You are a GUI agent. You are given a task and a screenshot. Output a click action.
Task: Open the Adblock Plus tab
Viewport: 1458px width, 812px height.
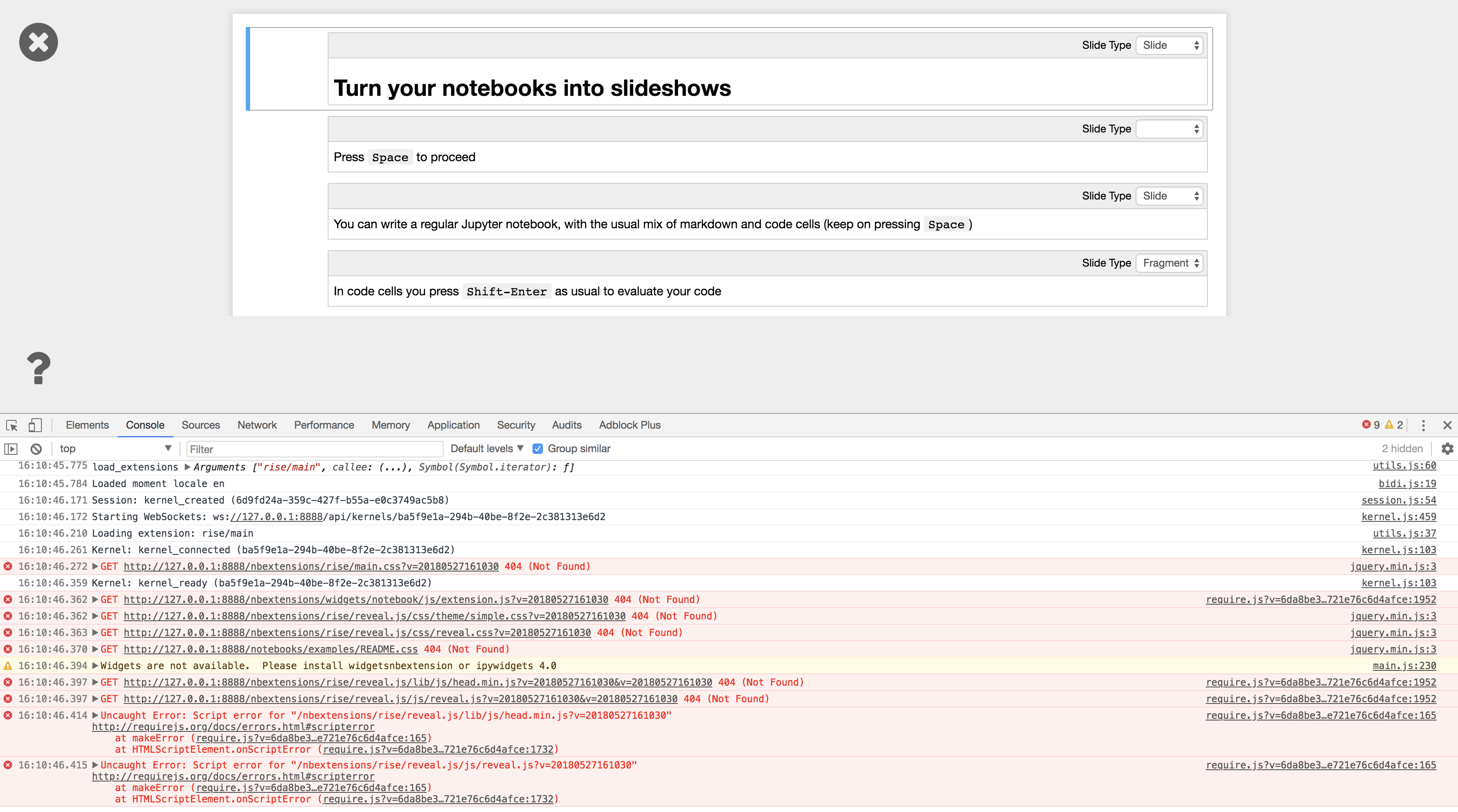tap(629, 425)
